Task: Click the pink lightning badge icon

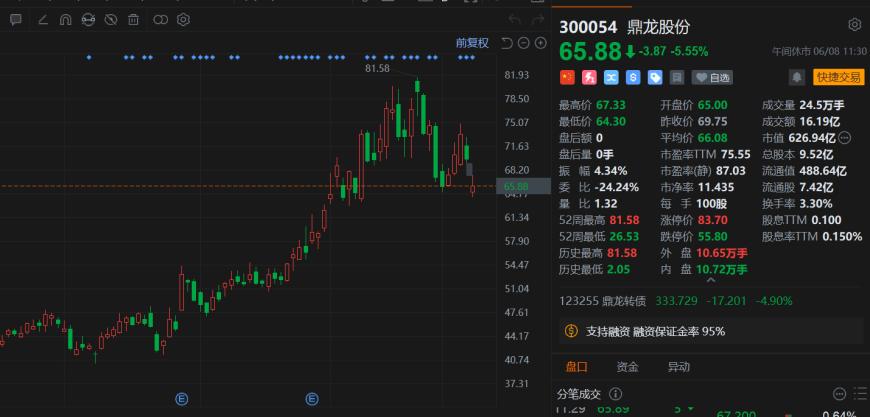Action: point(589,78)
